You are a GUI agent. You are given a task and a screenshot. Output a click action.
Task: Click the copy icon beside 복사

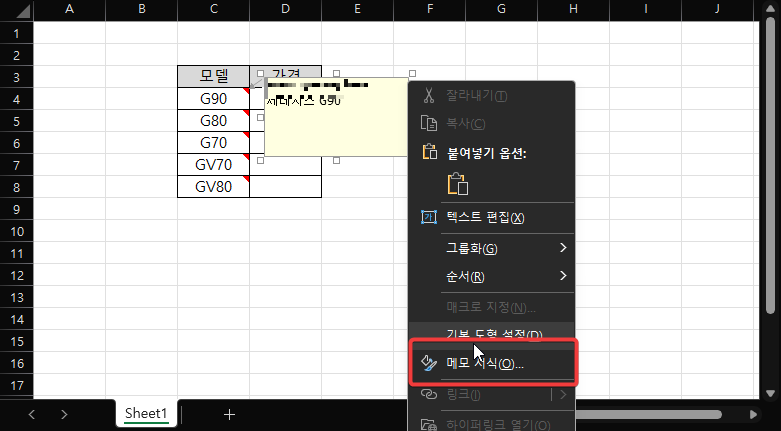429,123
